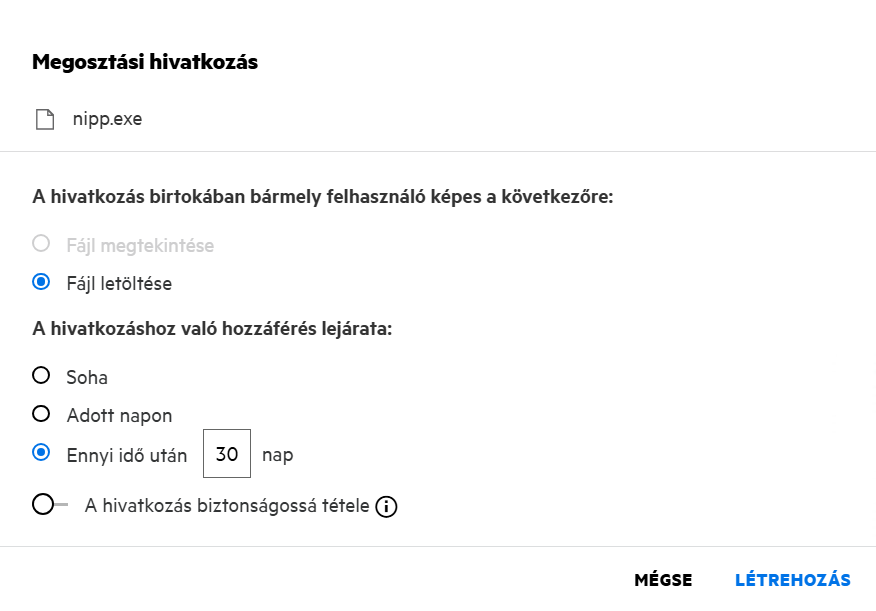Select the "Fájl letöltése" radio button

(x=41, y=282)
